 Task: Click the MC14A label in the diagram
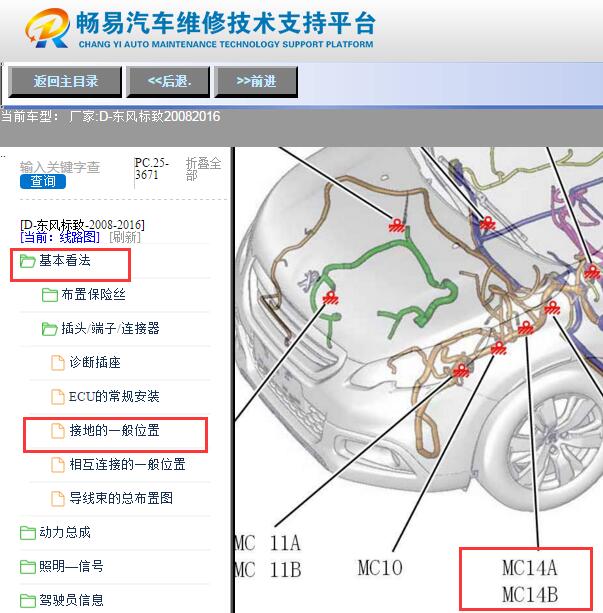529,568
